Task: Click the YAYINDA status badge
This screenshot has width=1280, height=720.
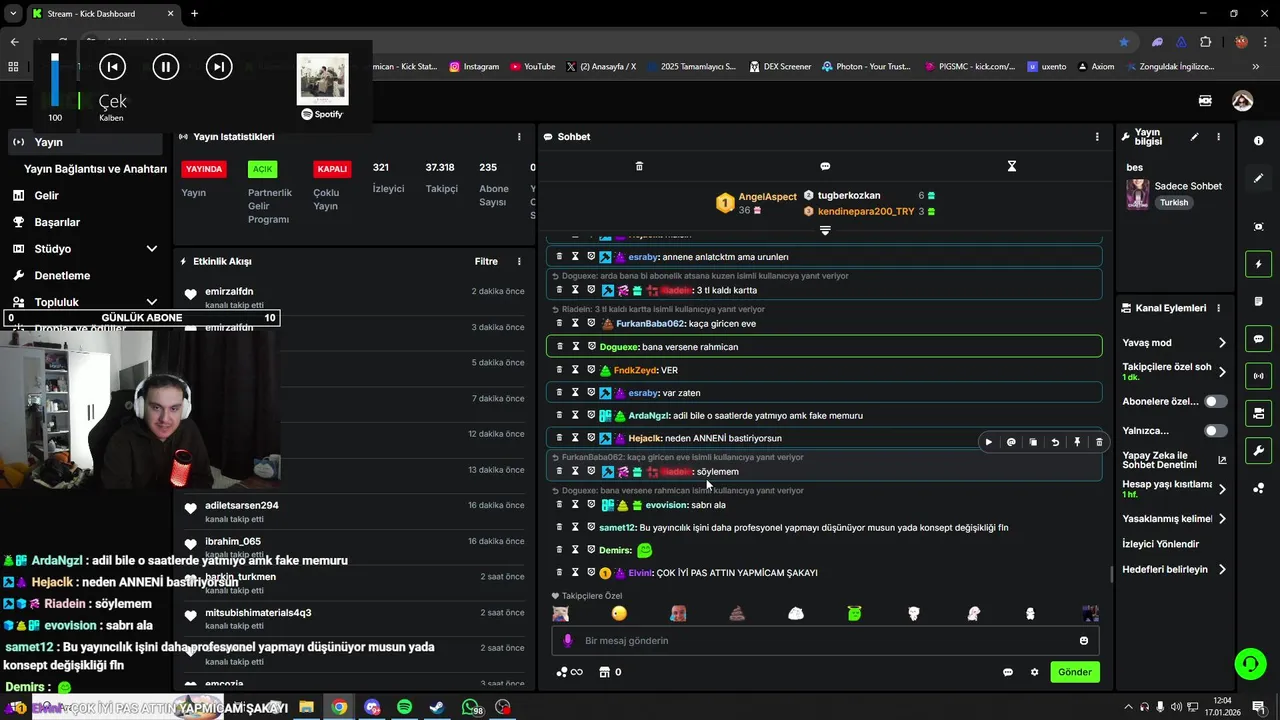Action: [203, 169]
